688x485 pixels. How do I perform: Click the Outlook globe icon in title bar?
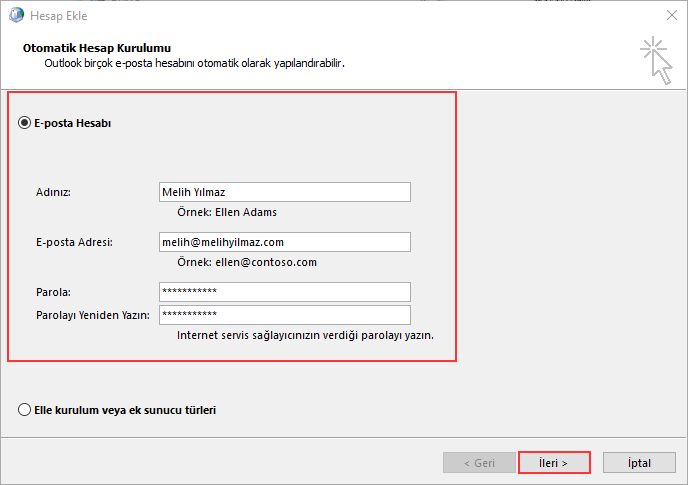15,14
